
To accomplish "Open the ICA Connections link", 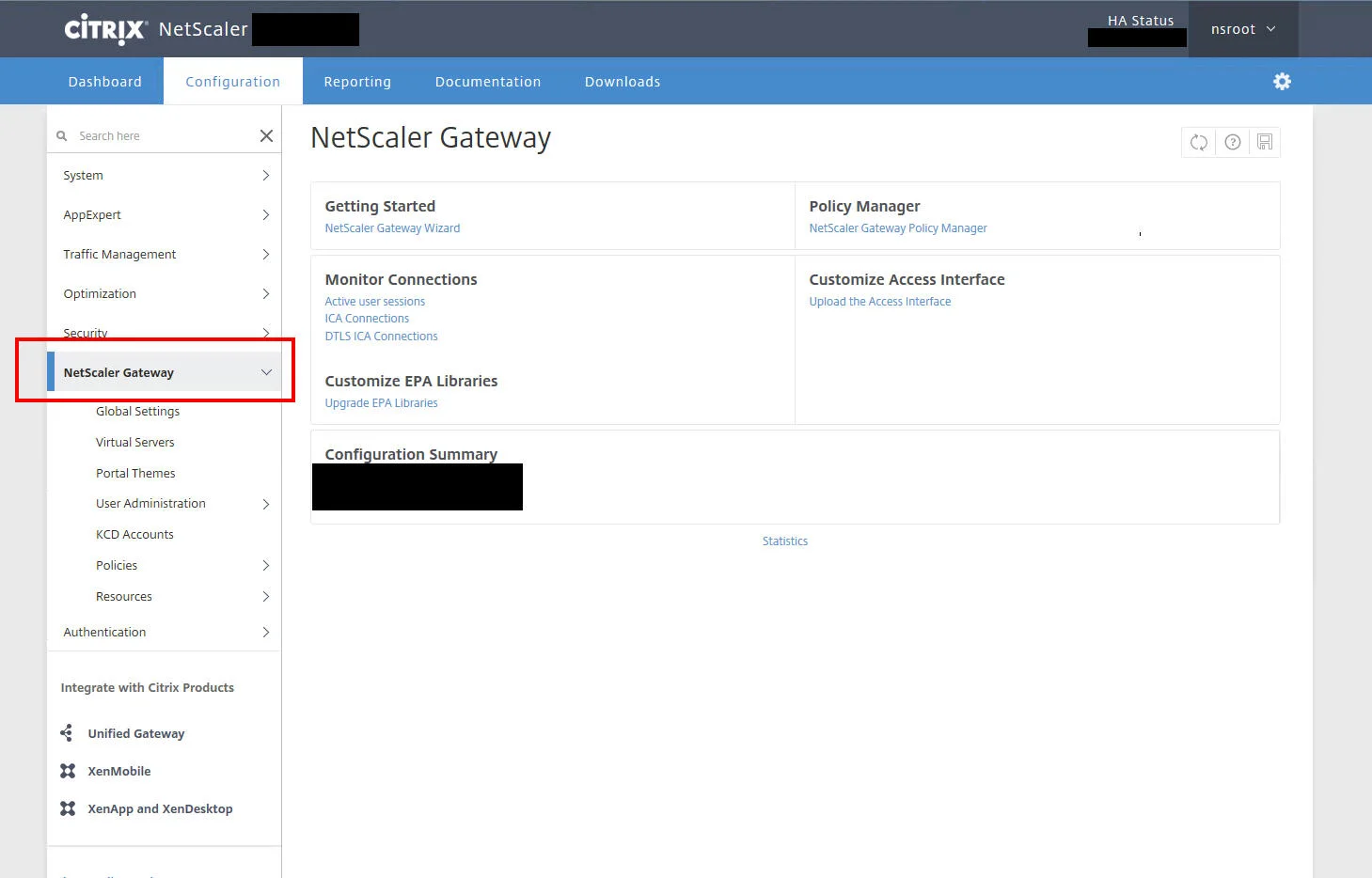I will point(367,319).
